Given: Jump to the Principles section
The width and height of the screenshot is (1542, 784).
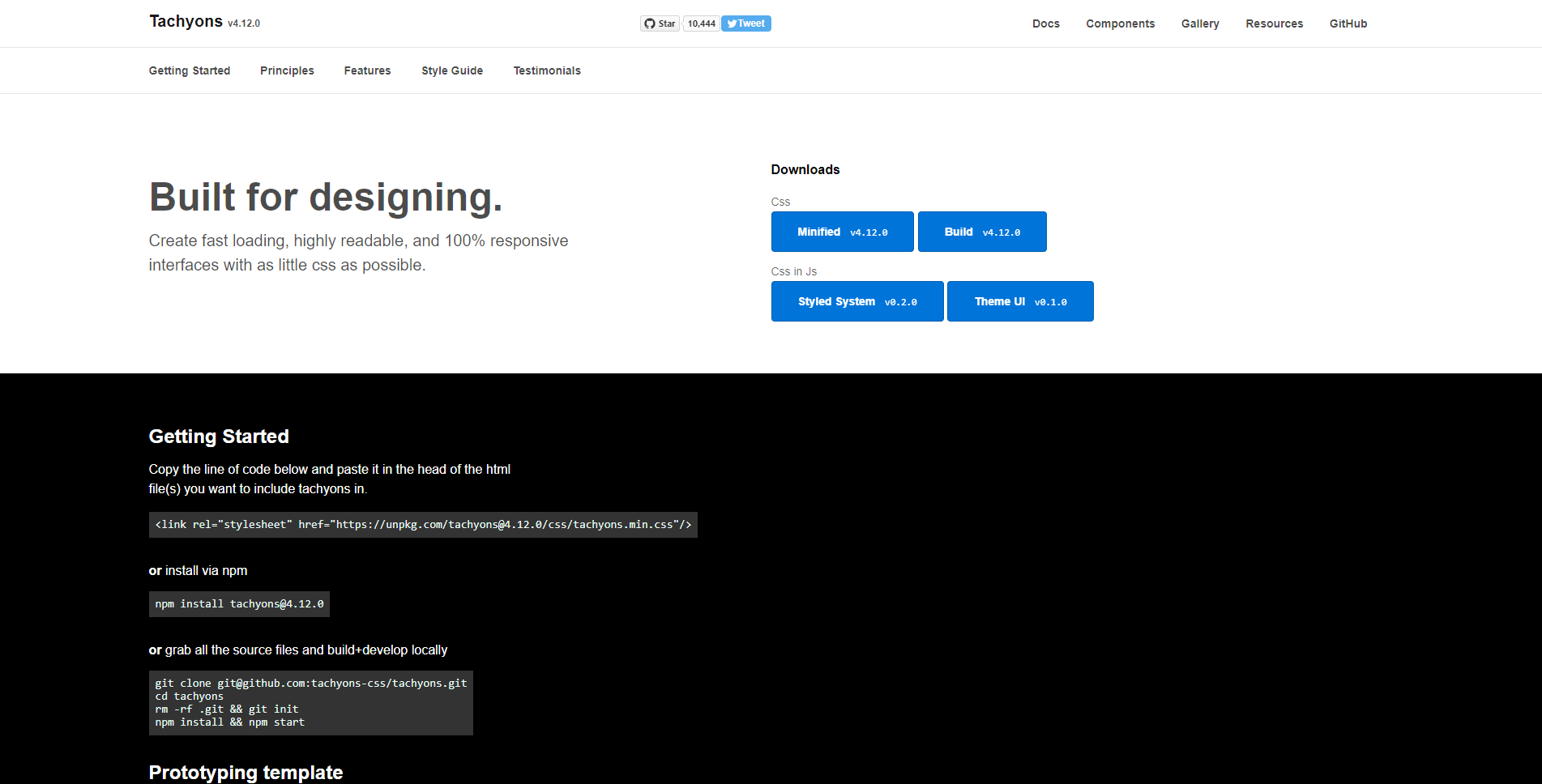Looking at the screenshot, I should (287, 70).
